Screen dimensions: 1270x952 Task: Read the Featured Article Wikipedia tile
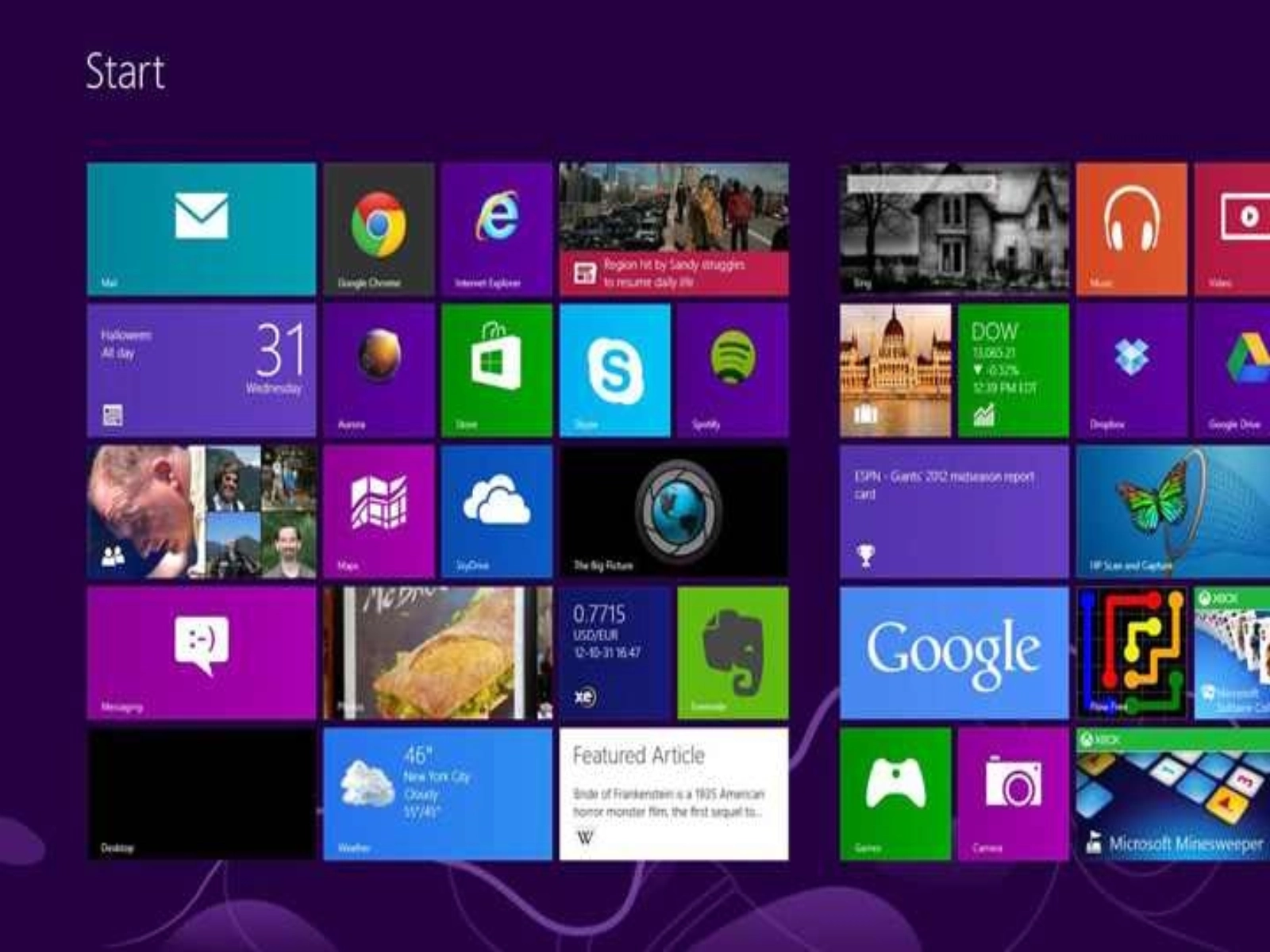[673, 793]
